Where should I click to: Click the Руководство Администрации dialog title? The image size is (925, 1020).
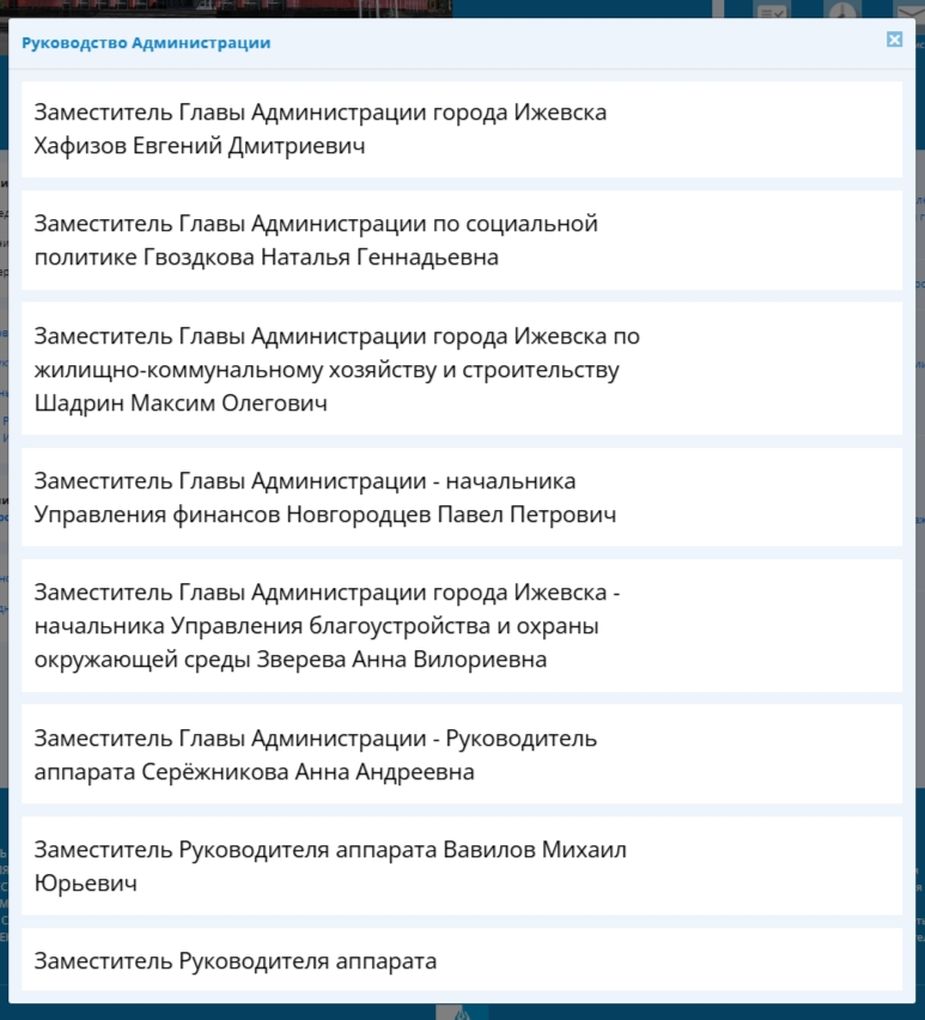[146, 43]
